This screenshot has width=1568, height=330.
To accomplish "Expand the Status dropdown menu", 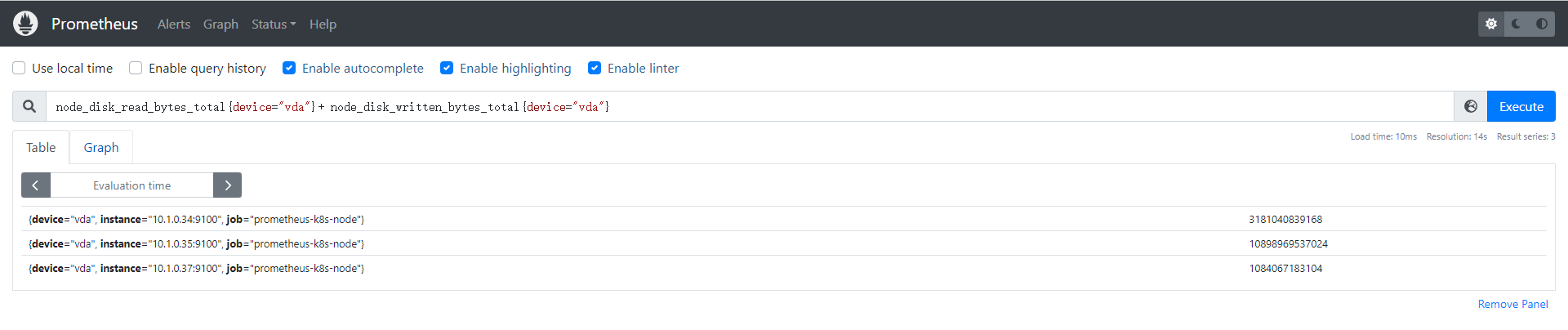I will (274, 25).
